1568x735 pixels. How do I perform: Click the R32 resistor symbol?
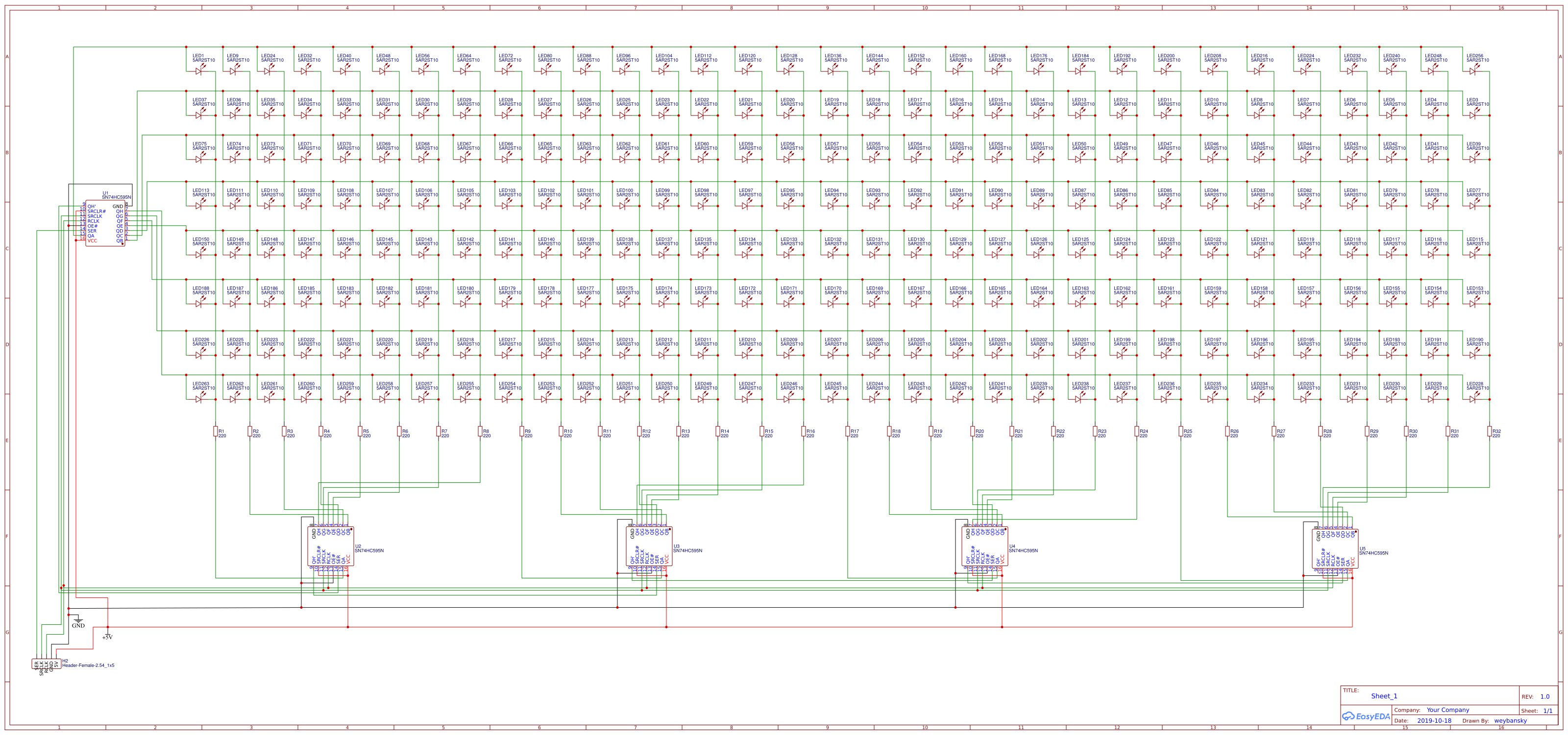coord(1490,431)
